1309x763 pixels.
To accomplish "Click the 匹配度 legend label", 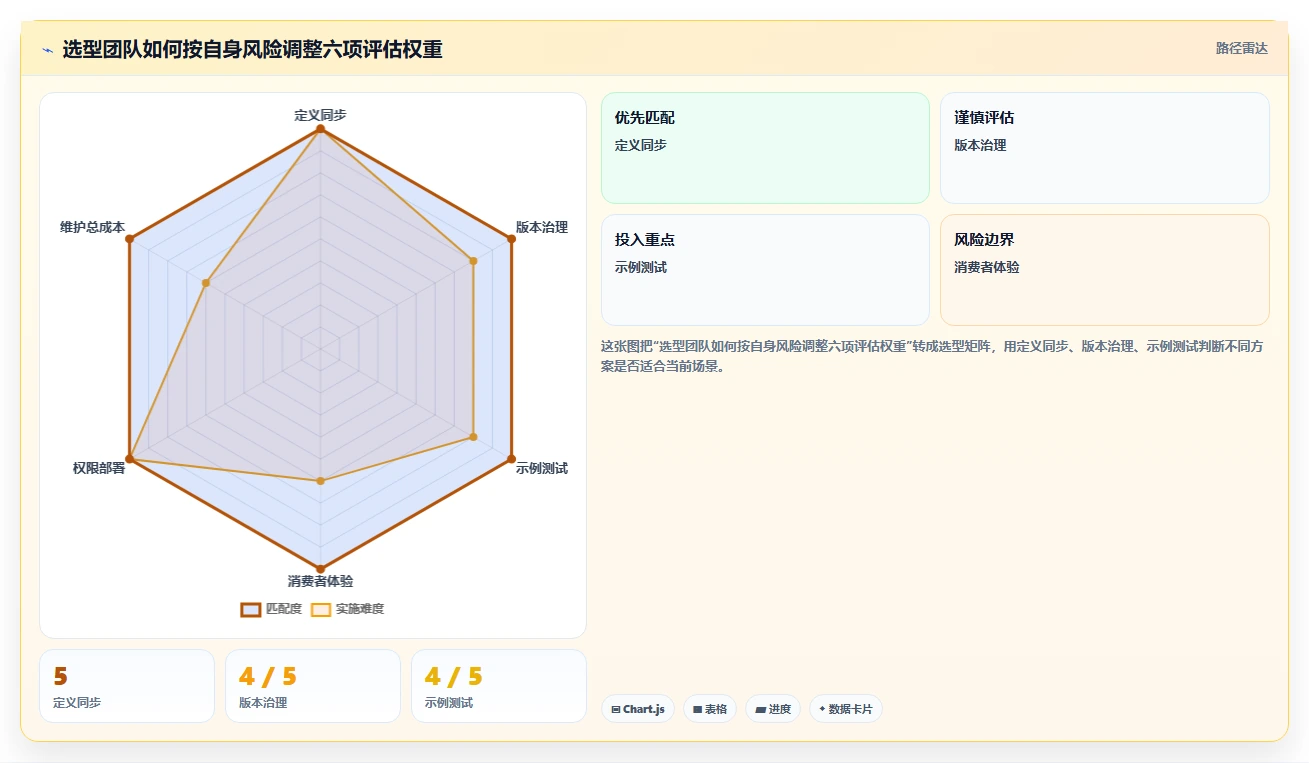I will [283, 609].
